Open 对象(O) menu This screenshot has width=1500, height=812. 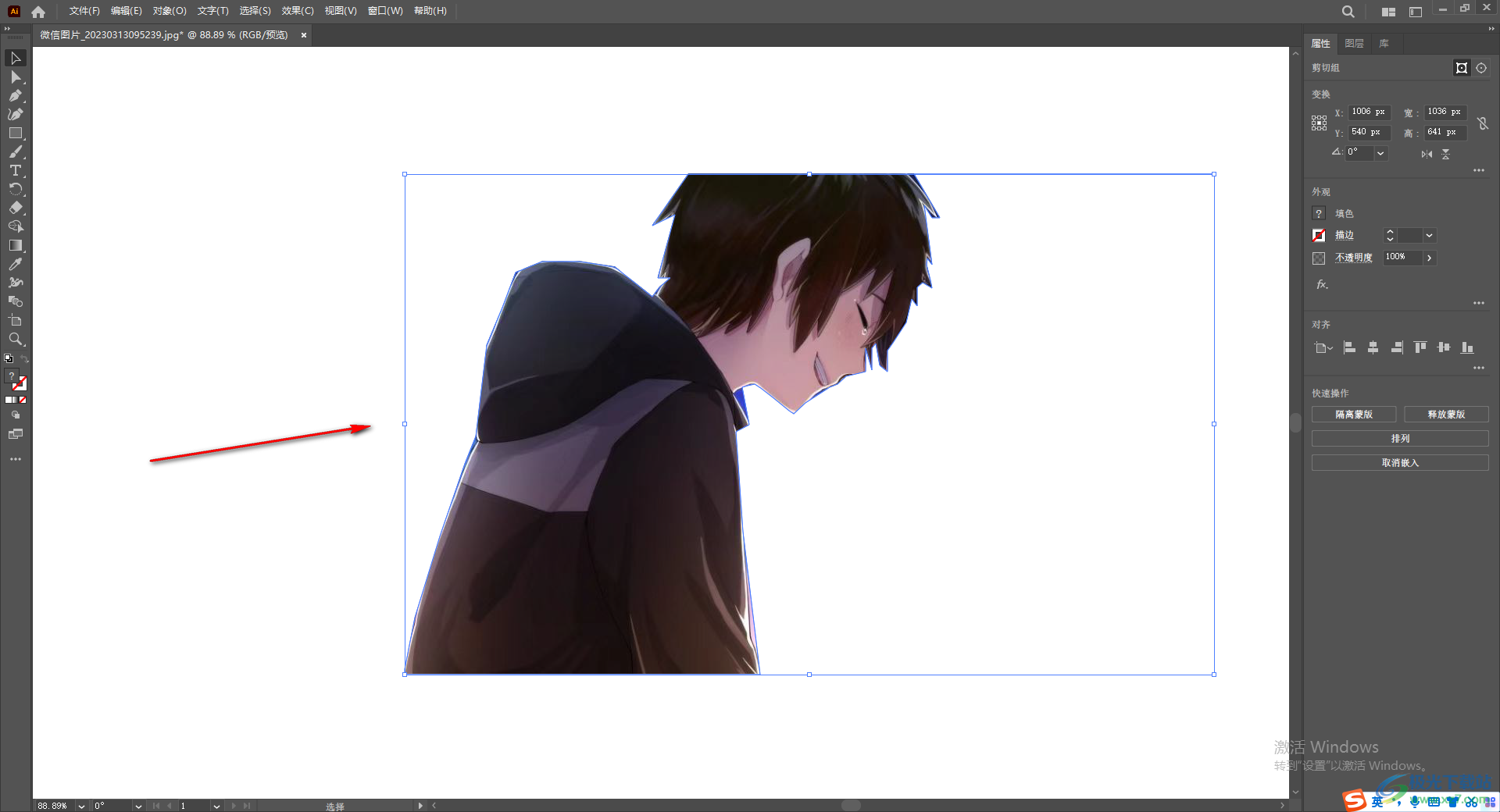[x=170, y=11]
